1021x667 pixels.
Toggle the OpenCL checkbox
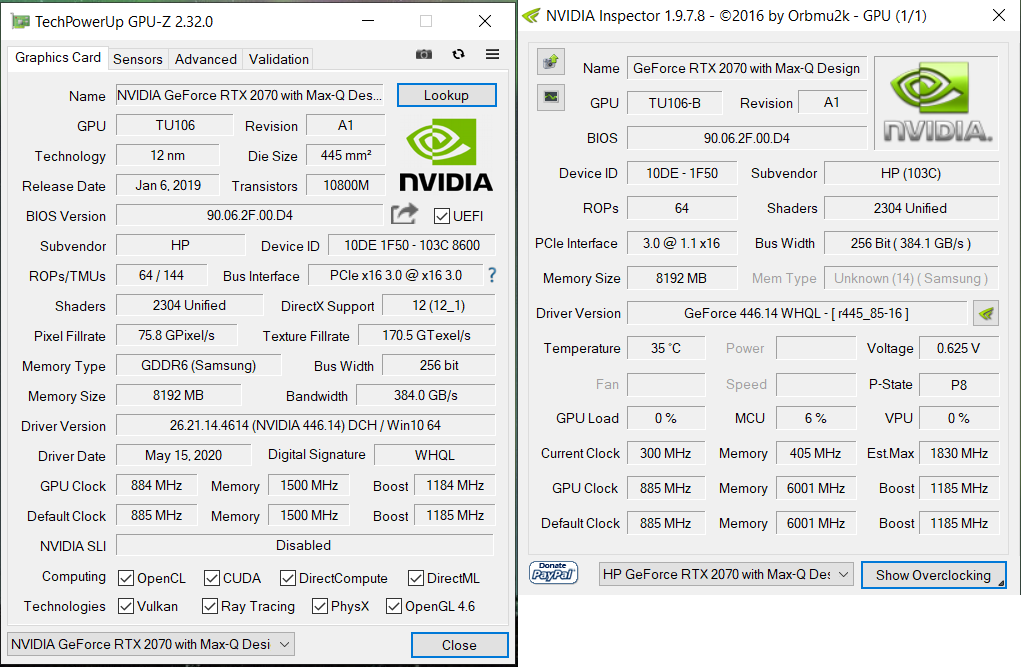pos(126,578)
